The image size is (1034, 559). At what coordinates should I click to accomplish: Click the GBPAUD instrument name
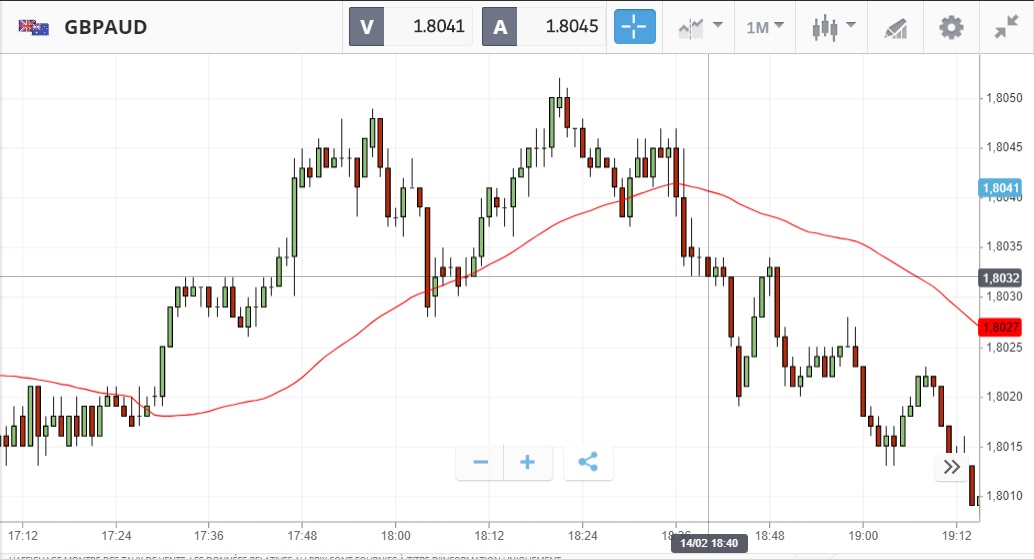[105, 27]
